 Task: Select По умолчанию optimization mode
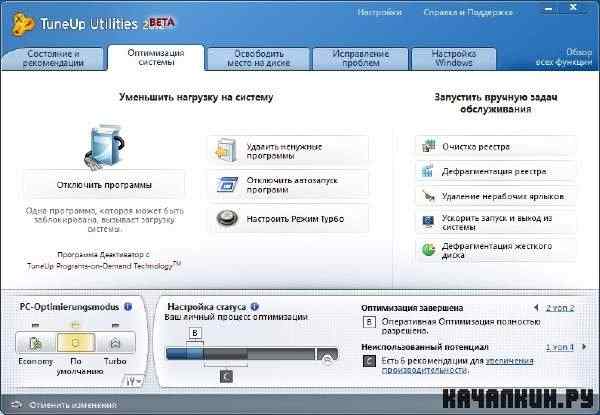click(76, 343)
